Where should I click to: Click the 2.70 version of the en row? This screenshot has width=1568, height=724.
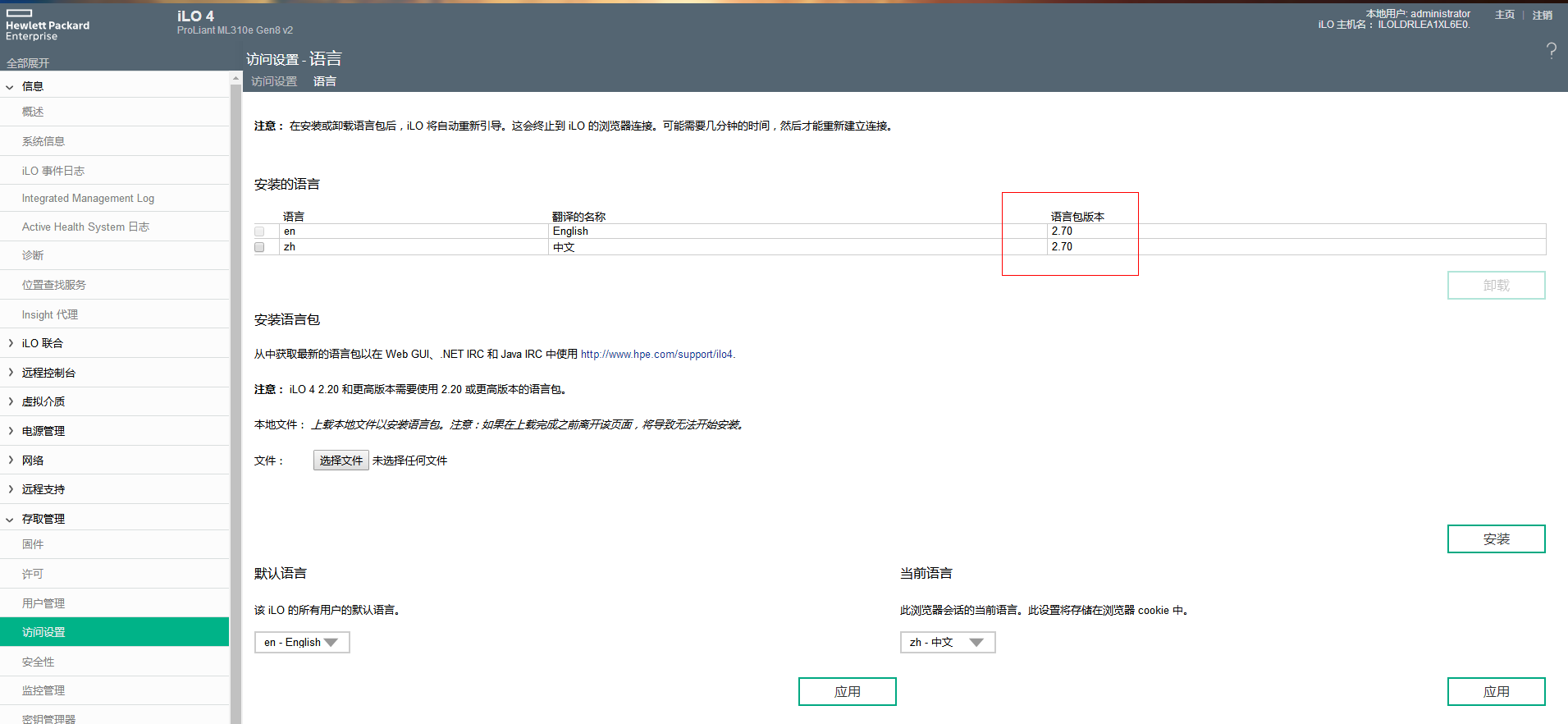coord(1062,231)
